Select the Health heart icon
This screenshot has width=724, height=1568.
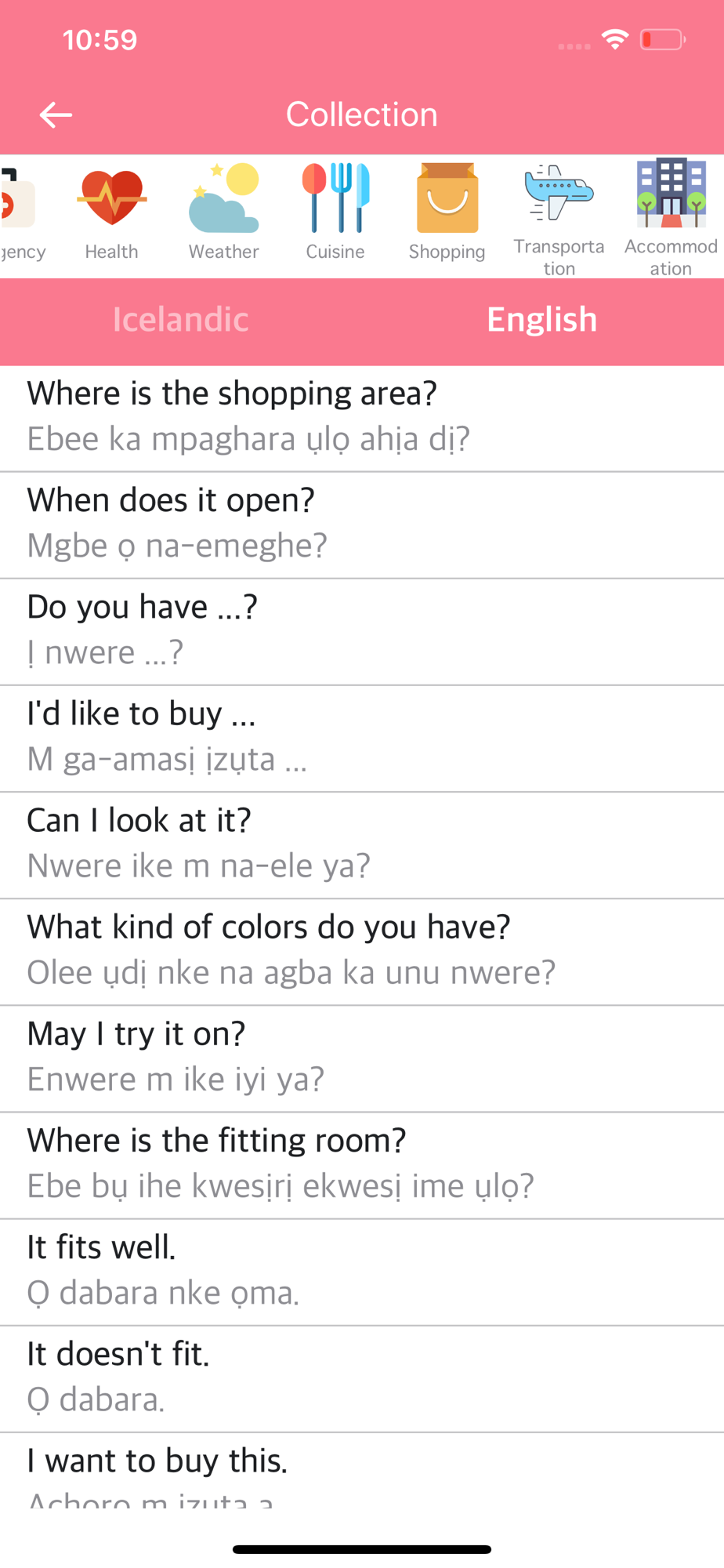[111, 199]
